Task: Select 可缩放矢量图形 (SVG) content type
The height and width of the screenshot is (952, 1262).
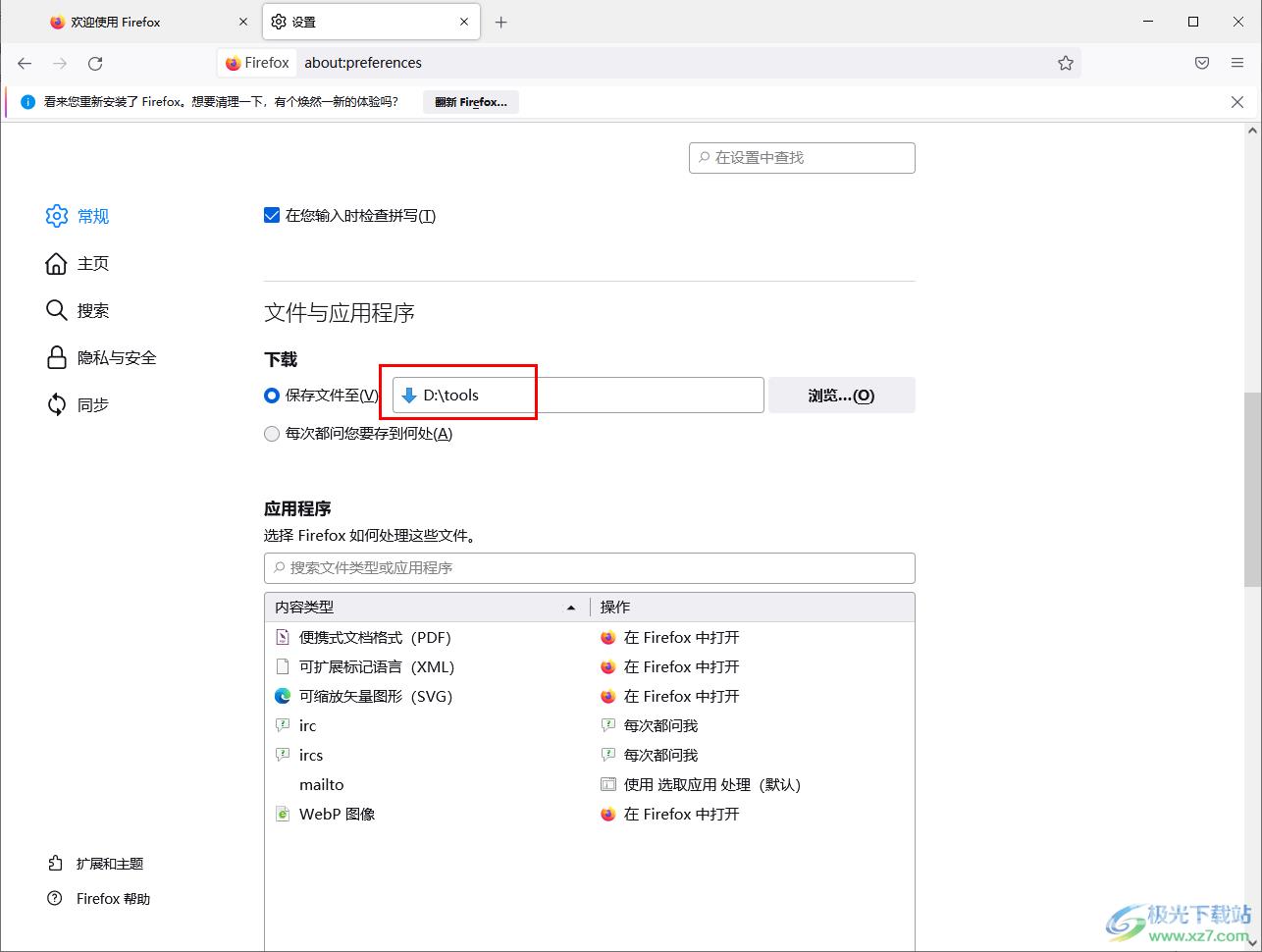Action: pos(376,697)
